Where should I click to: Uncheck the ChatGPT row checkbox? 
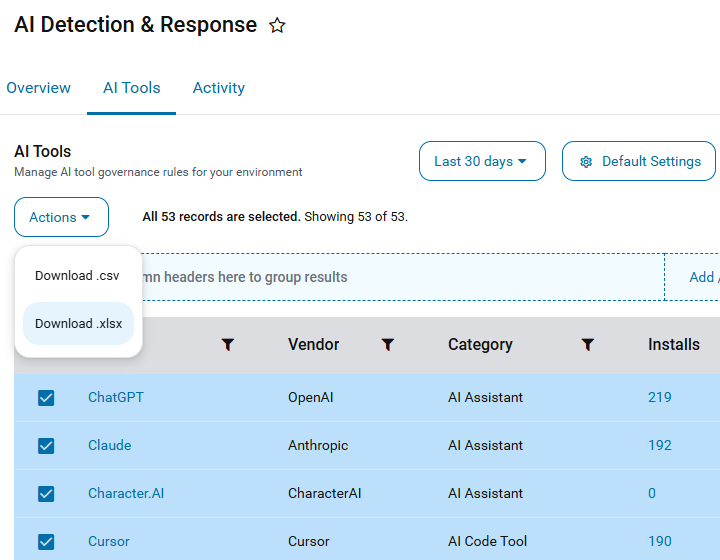click(46, 398)
